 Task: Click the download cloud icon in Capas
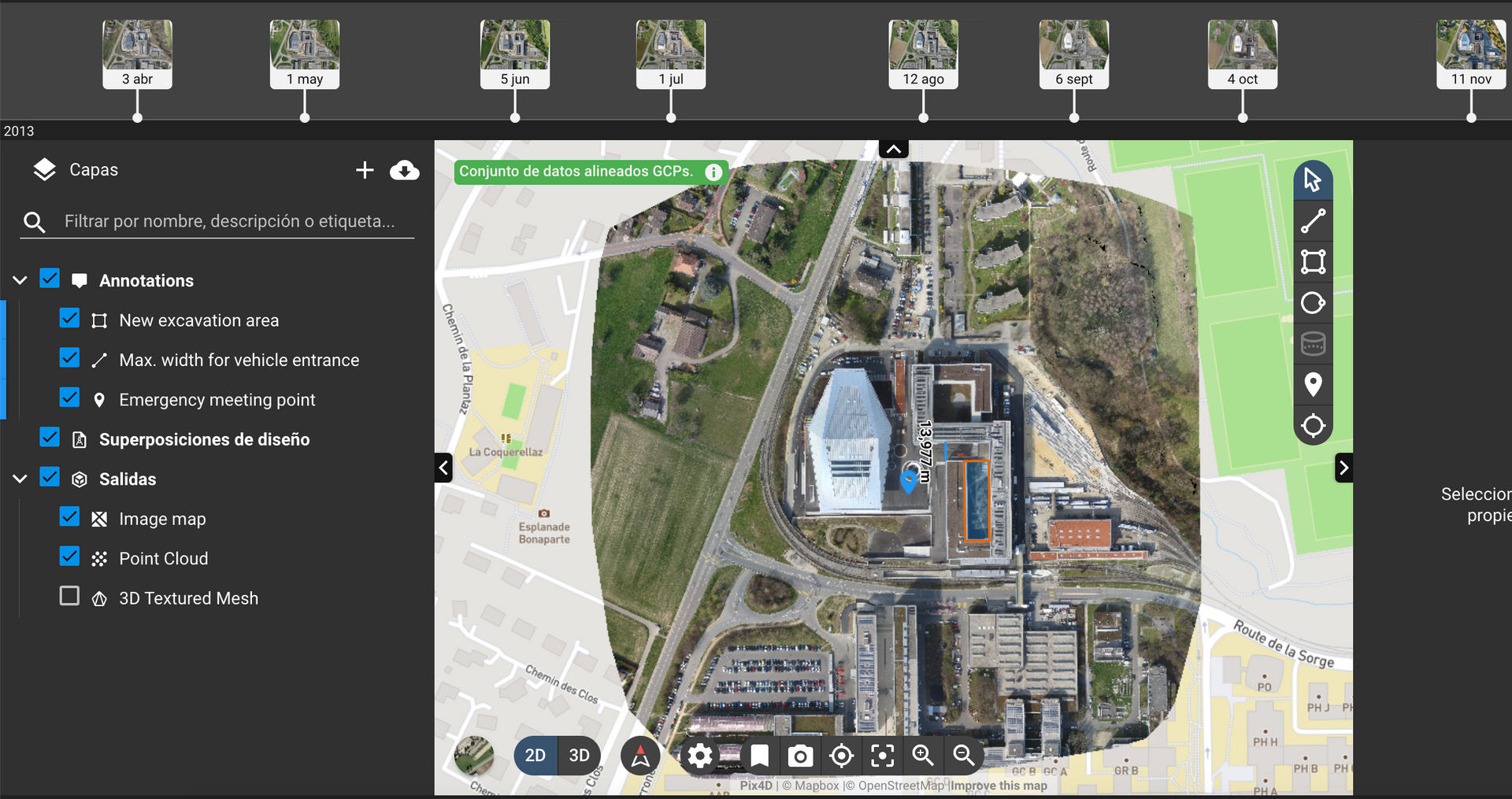404,170
